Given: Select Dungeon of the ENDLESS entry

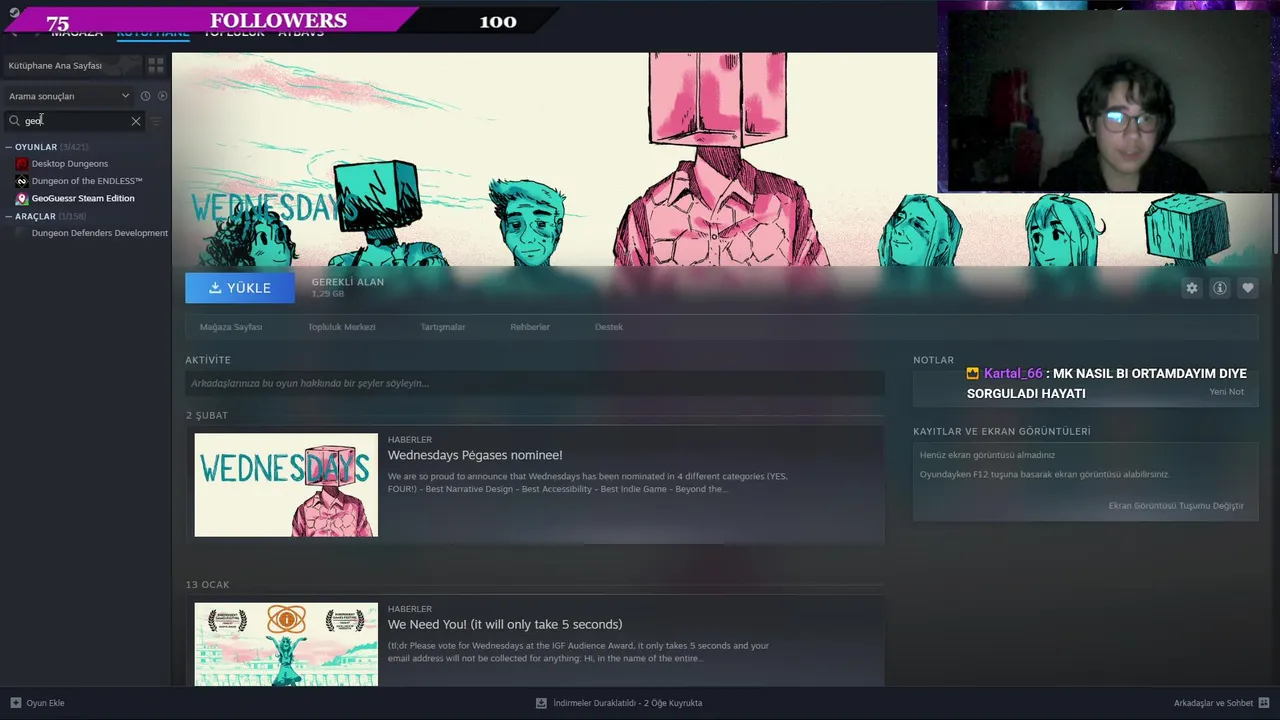Looking at the screenshot, I should tap(86, 181).
